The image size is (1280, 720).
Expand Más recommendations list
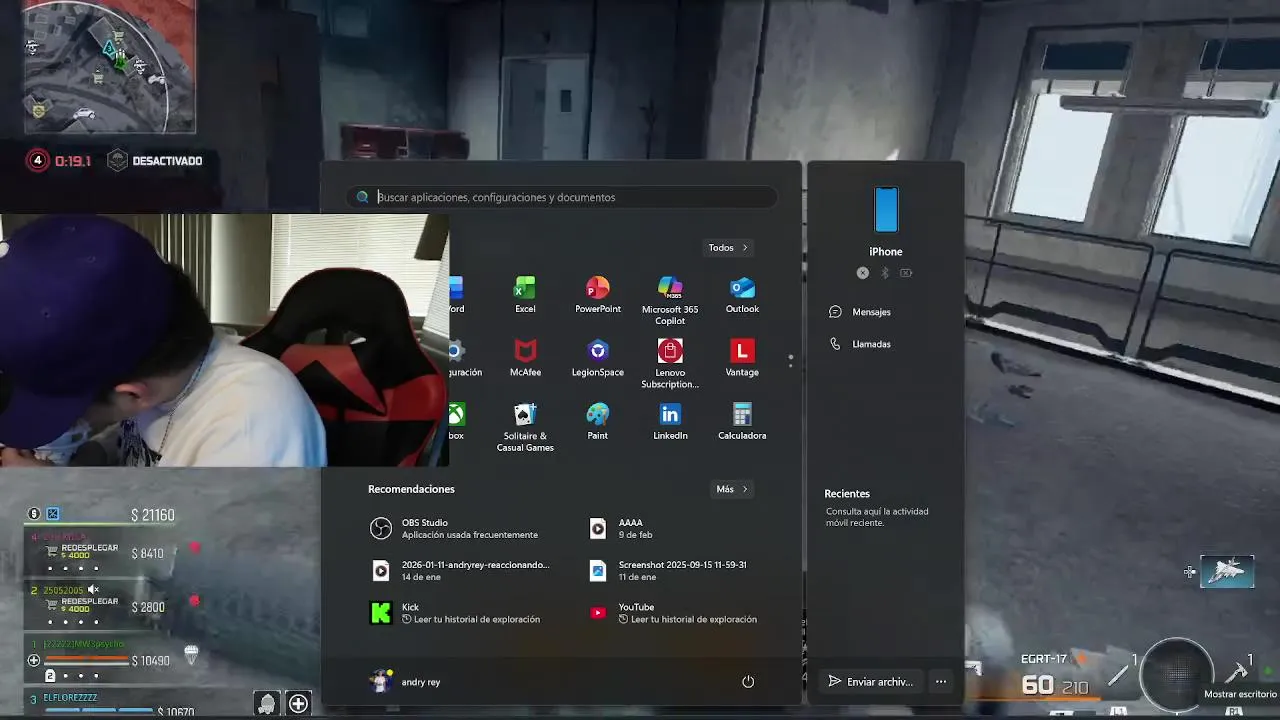[x=732, y=489]
